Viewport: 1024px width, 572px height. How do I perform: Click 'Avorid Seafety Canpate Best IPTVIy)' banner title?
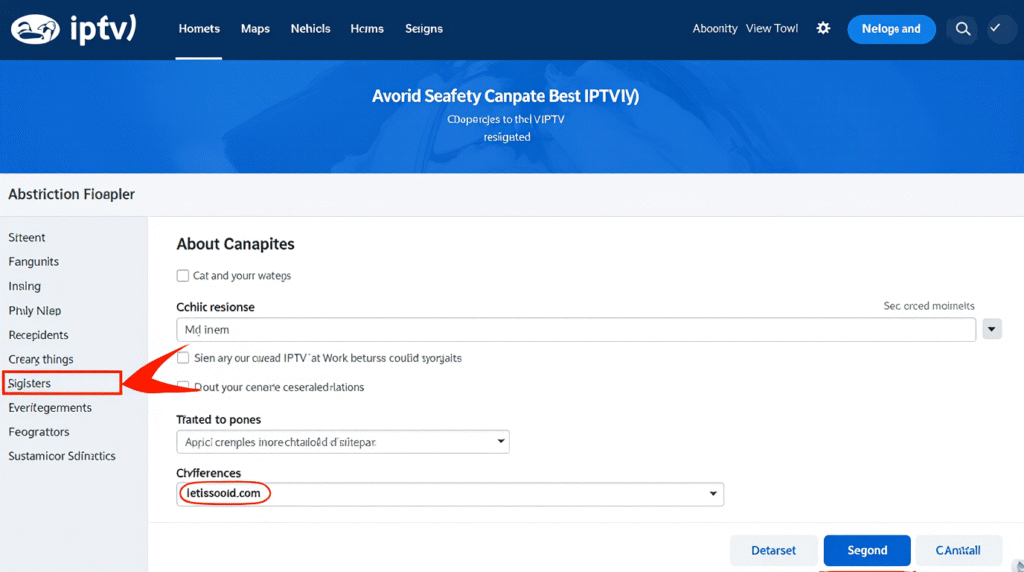(x=505, y=96)
